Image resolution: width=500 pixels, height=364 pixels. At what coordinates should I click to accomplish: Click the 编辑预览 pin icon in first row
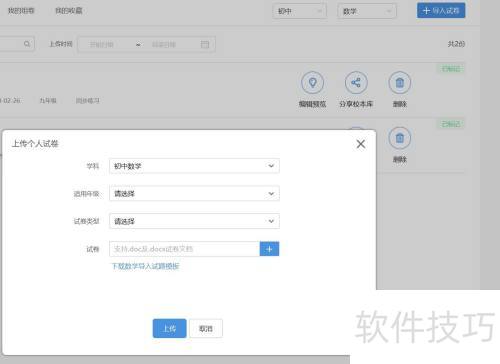[x=312, y=82]
